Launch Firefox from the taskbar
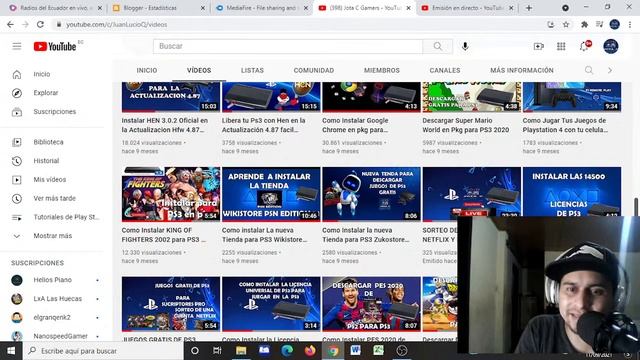This screenshot has height=360, width=640. [x=310, y=351]
